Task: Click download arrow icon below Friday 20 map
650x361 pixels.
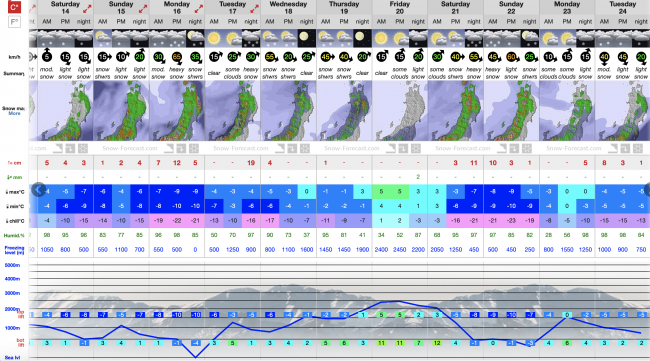Action: [403, 148]
